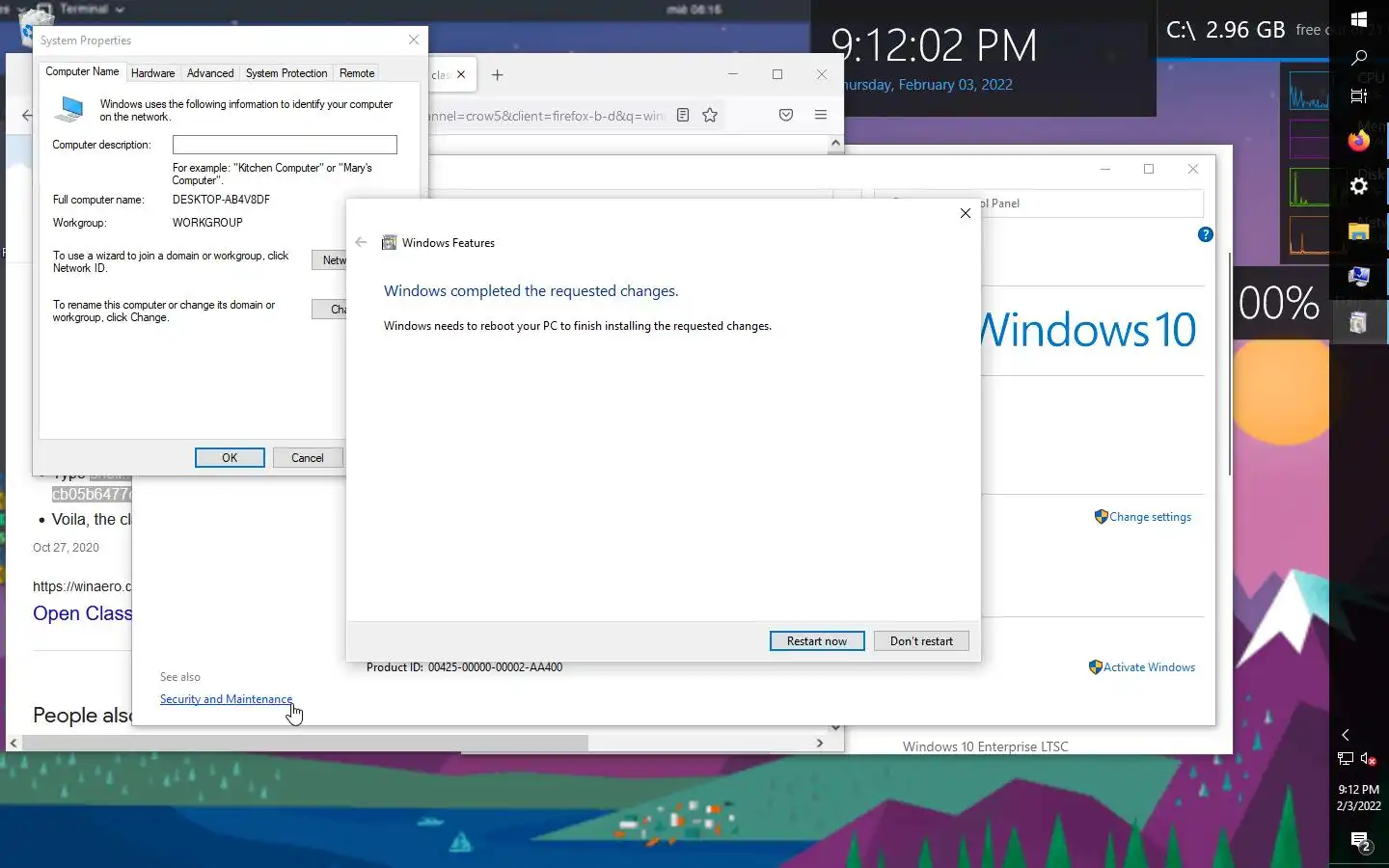The width and height of the screenshot is (1389, 868).
Task: Close the current Firefox tab
Action: [x=461, y=75]
